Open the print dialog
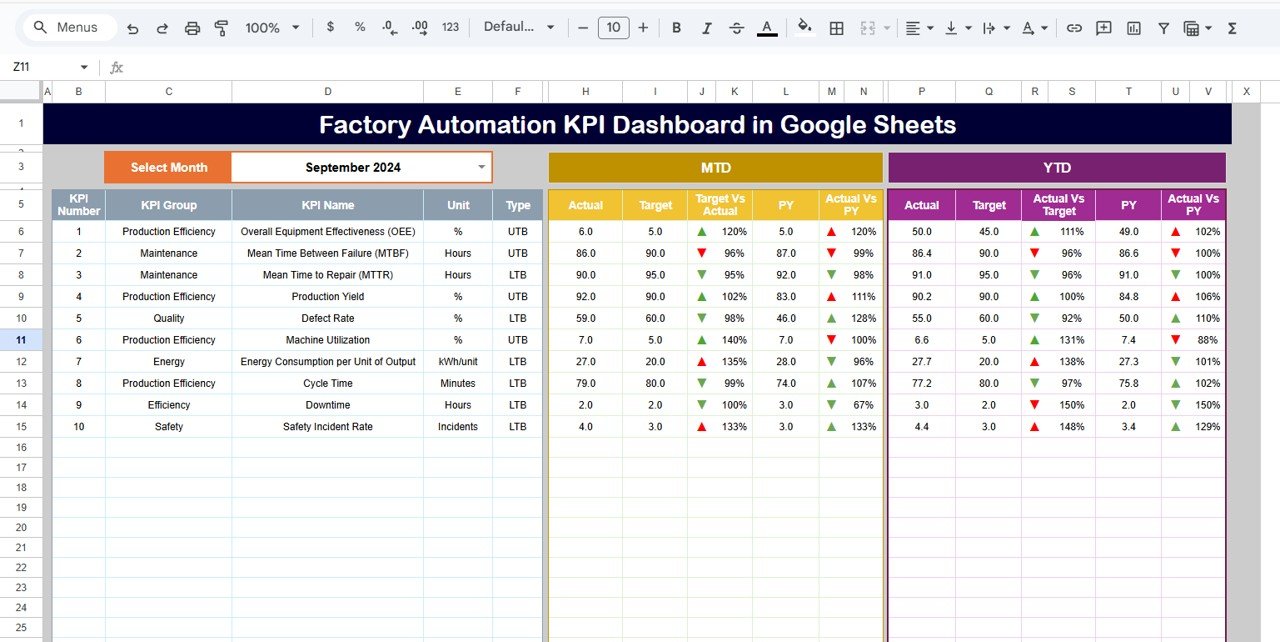Viewport: 1280px width, 642px height. pyautogui.click(x=192, y=27)
